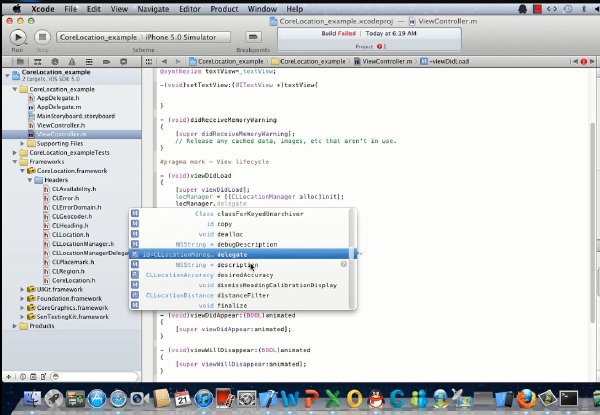The height and width of the screenshot is (415, 600).
Task: Open the CoreLocation_example scheme selector
Action: pyautogui.click(x=98, y=37)
